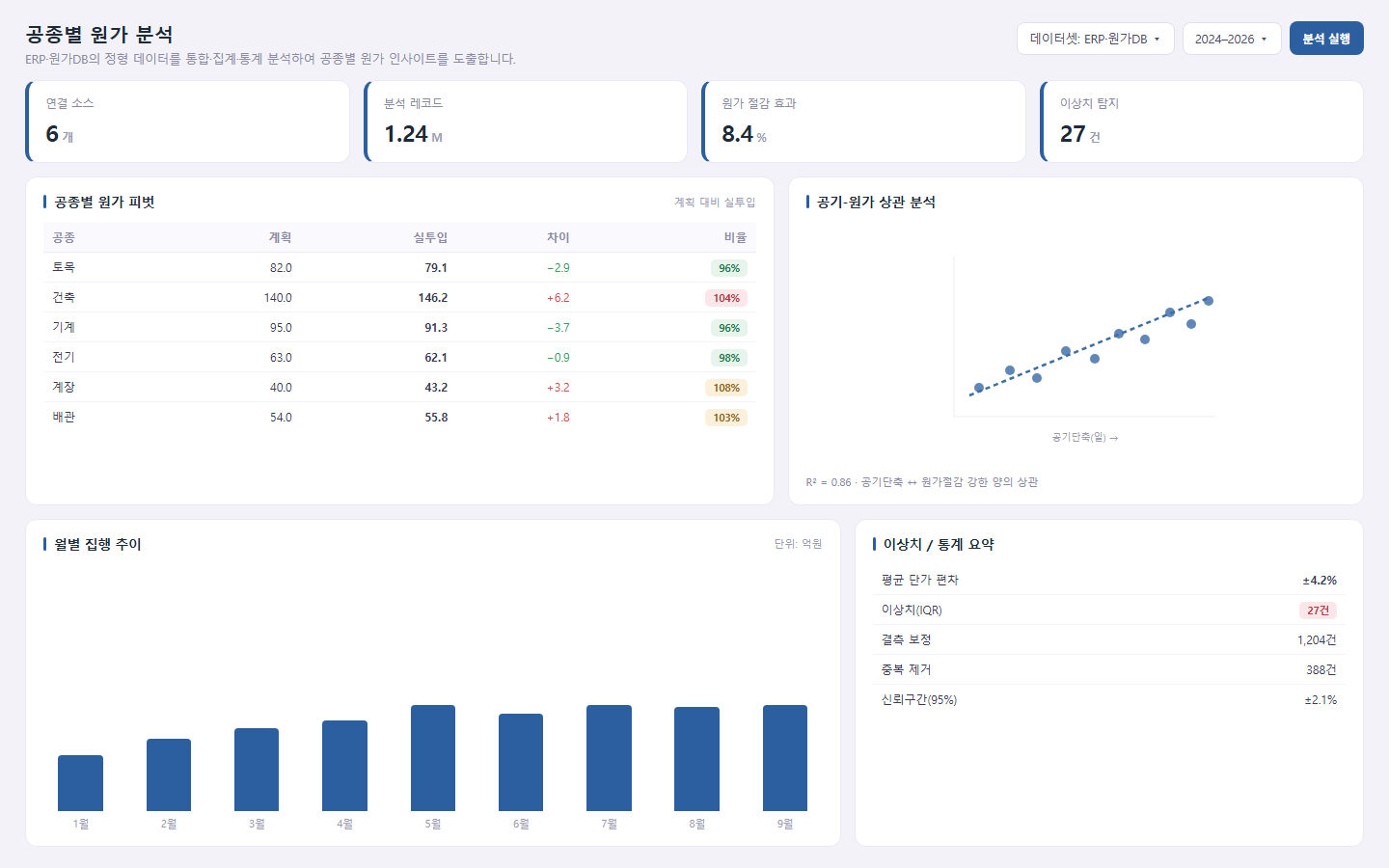Click the 4월 bar in the monthly chart
Screen dimensions: 1389x868
coord(344,766)
